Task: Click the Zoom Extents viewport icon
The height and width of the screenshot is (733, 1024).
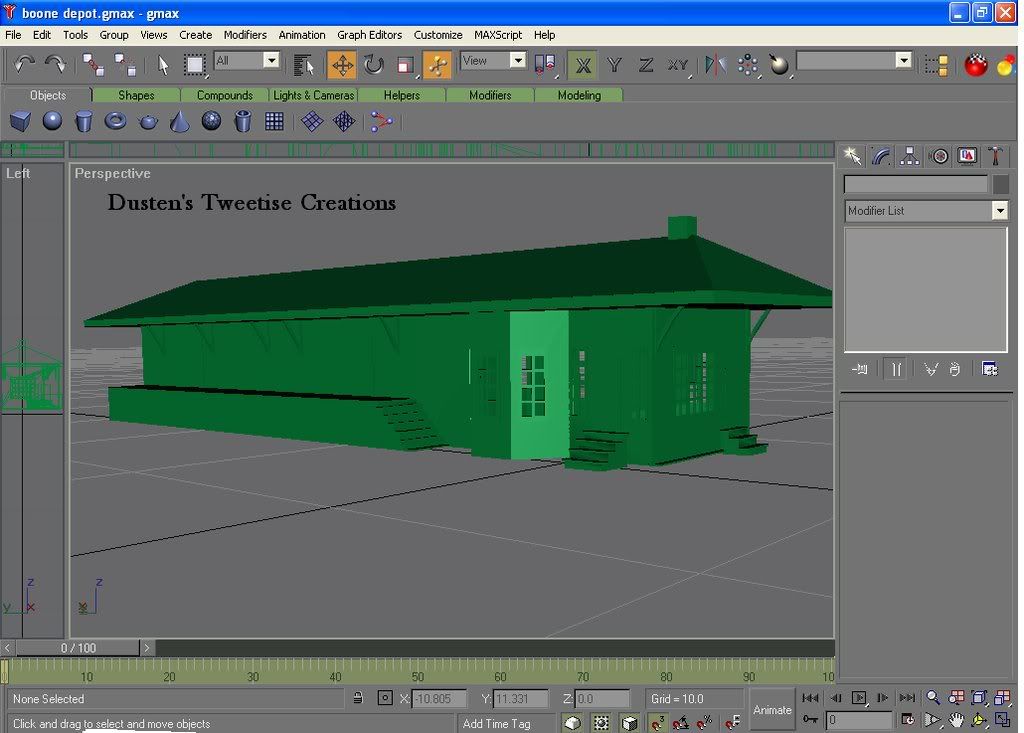Action: pyautogui.click(x=978, y=698)
